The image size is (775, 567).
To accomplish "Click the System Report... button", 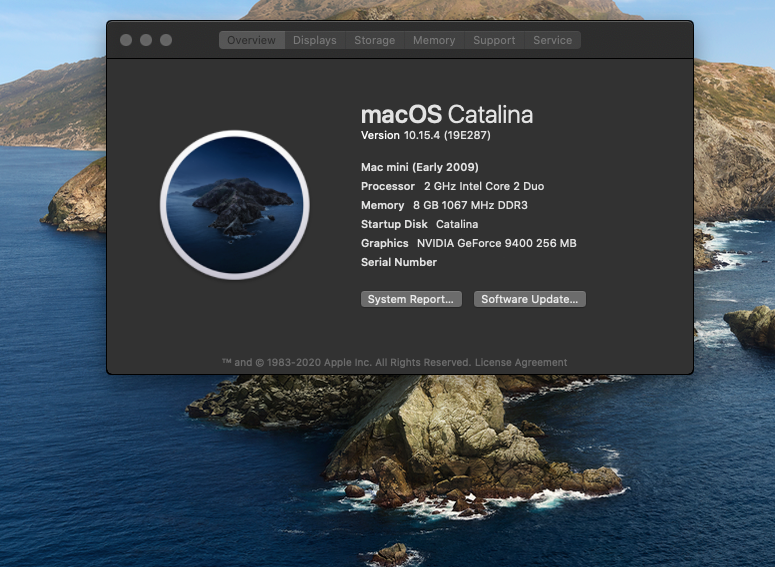I will click(411, 299).
